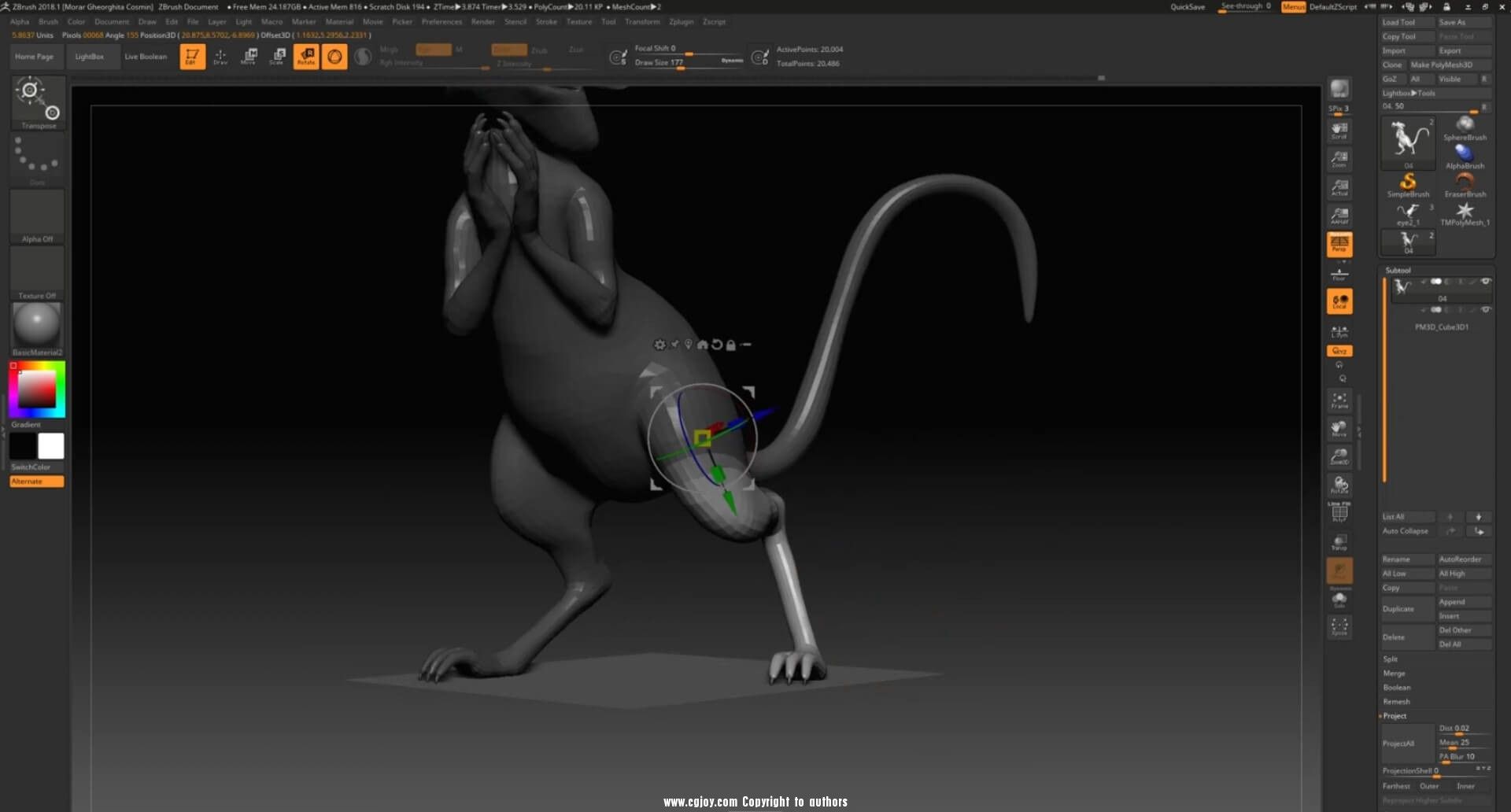The width and height of the screenshot is (1511, 812).
Task: Collapse the Project section
Action: pyautogui.click(x=1395, y=716)
